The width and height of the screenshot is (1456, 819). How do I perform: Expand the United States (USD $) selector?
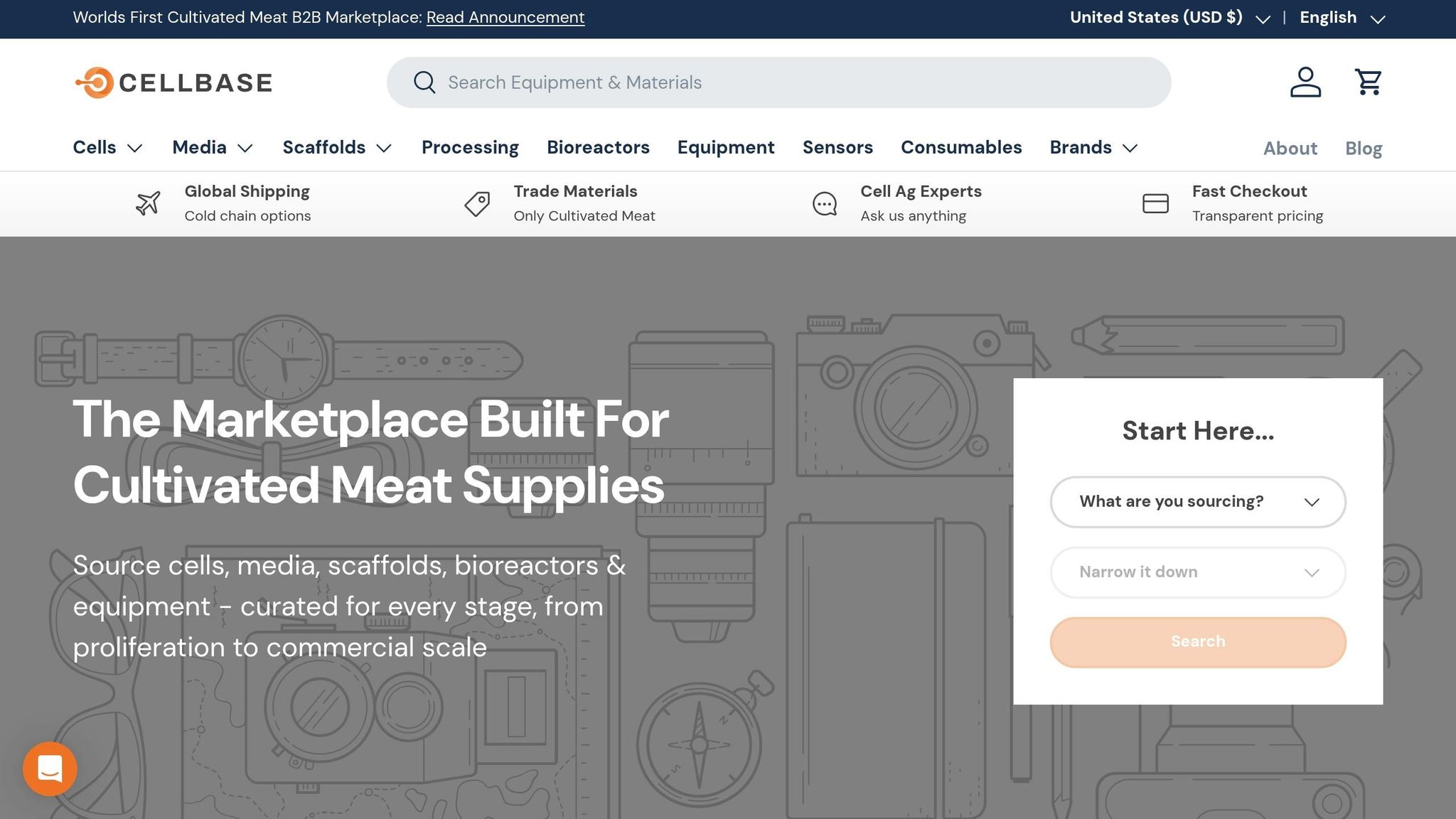pyautogui.click(x=1169, y=18)
